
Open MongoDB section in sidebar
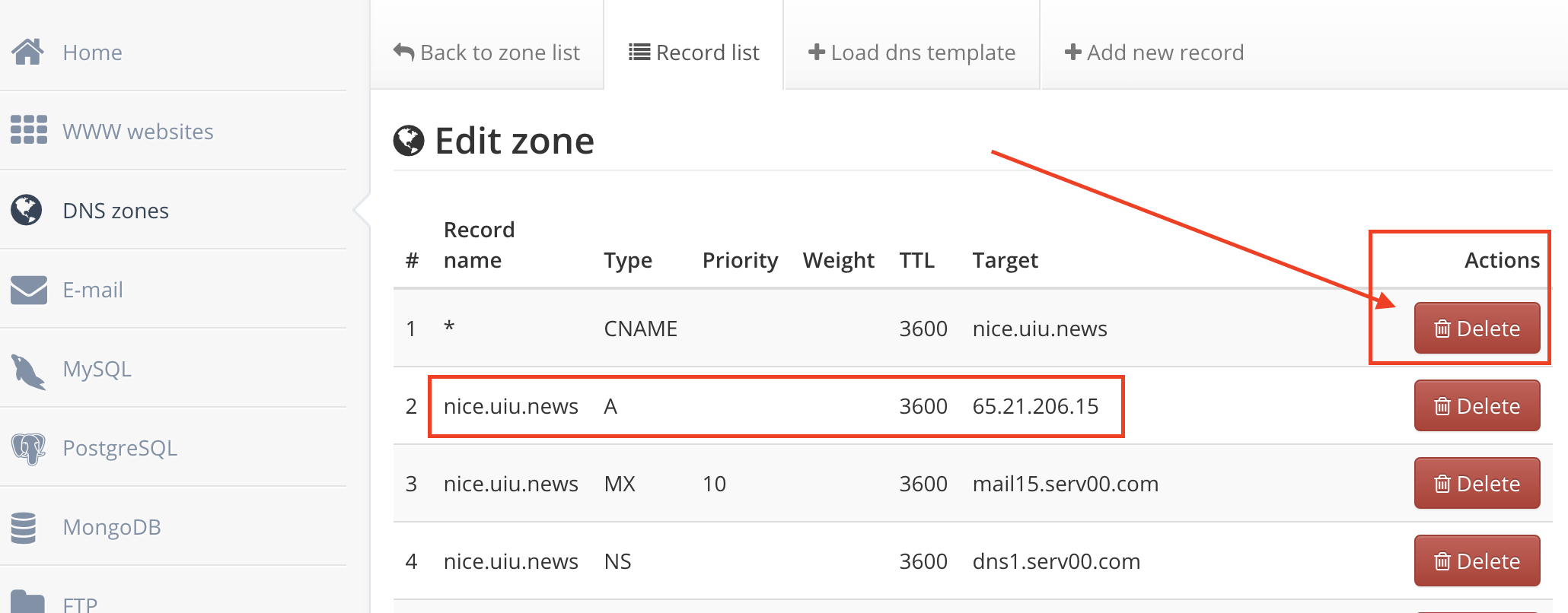click(x=112, y=527)
